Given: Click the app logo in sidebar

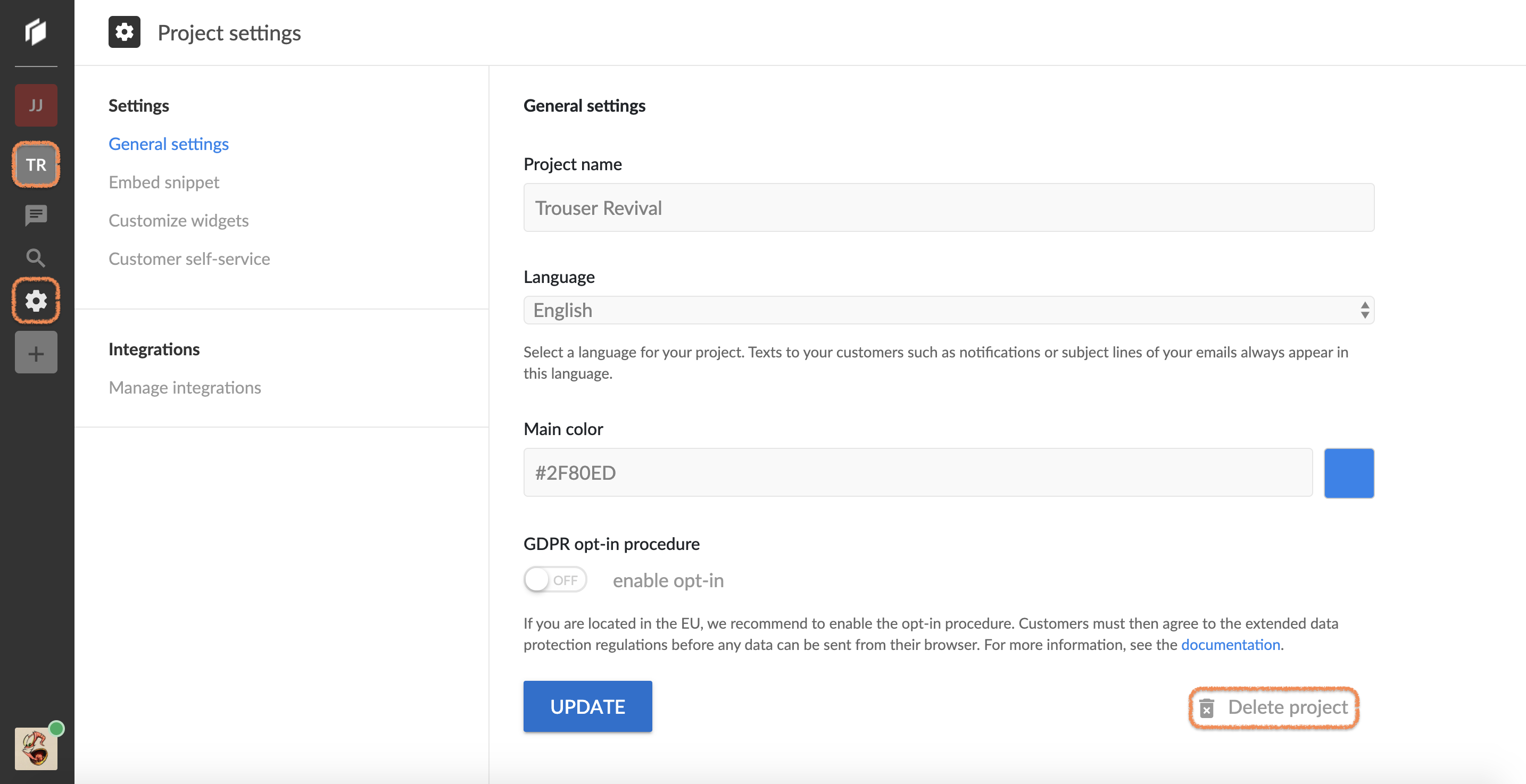Looking at the screenshot, I should [36, 31].
